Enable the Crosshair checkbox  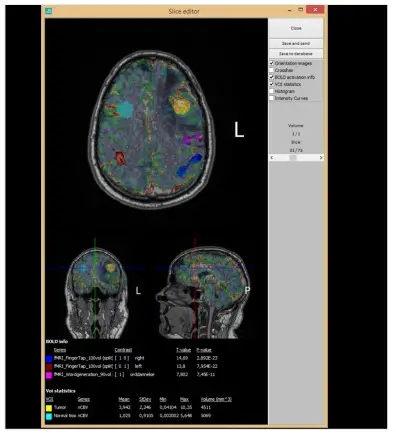tap(272, 70)
